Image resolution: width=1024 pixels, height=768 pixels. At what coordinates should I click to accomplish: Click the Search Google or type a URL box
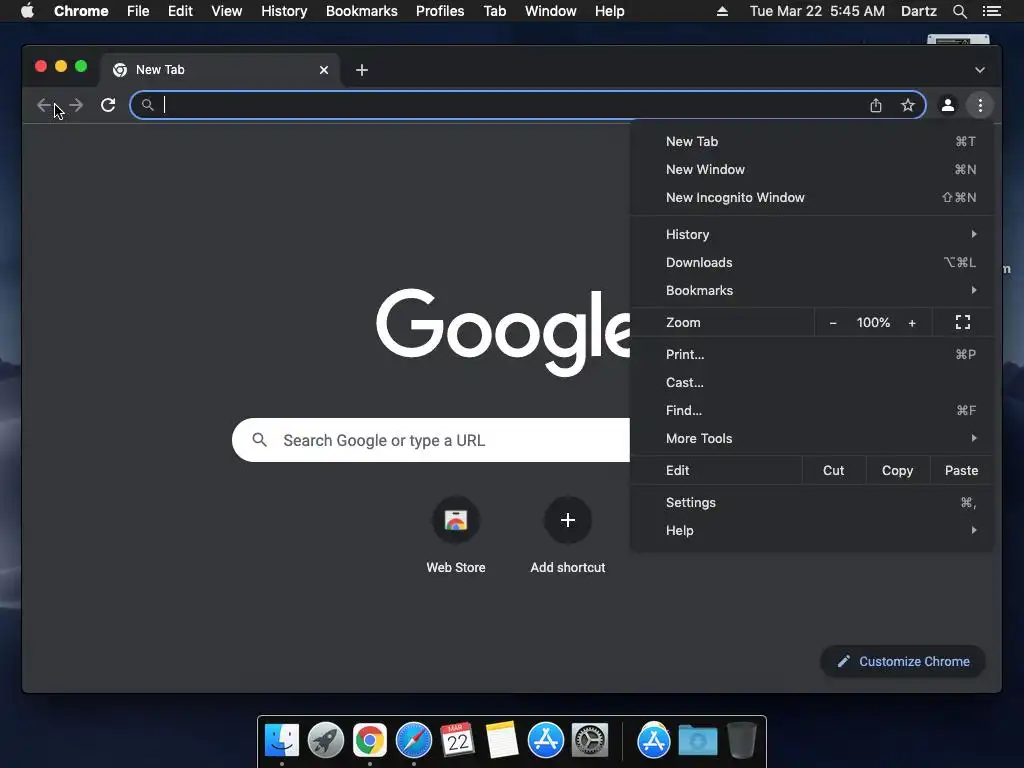pyautogui.click(x=431, y=440)
